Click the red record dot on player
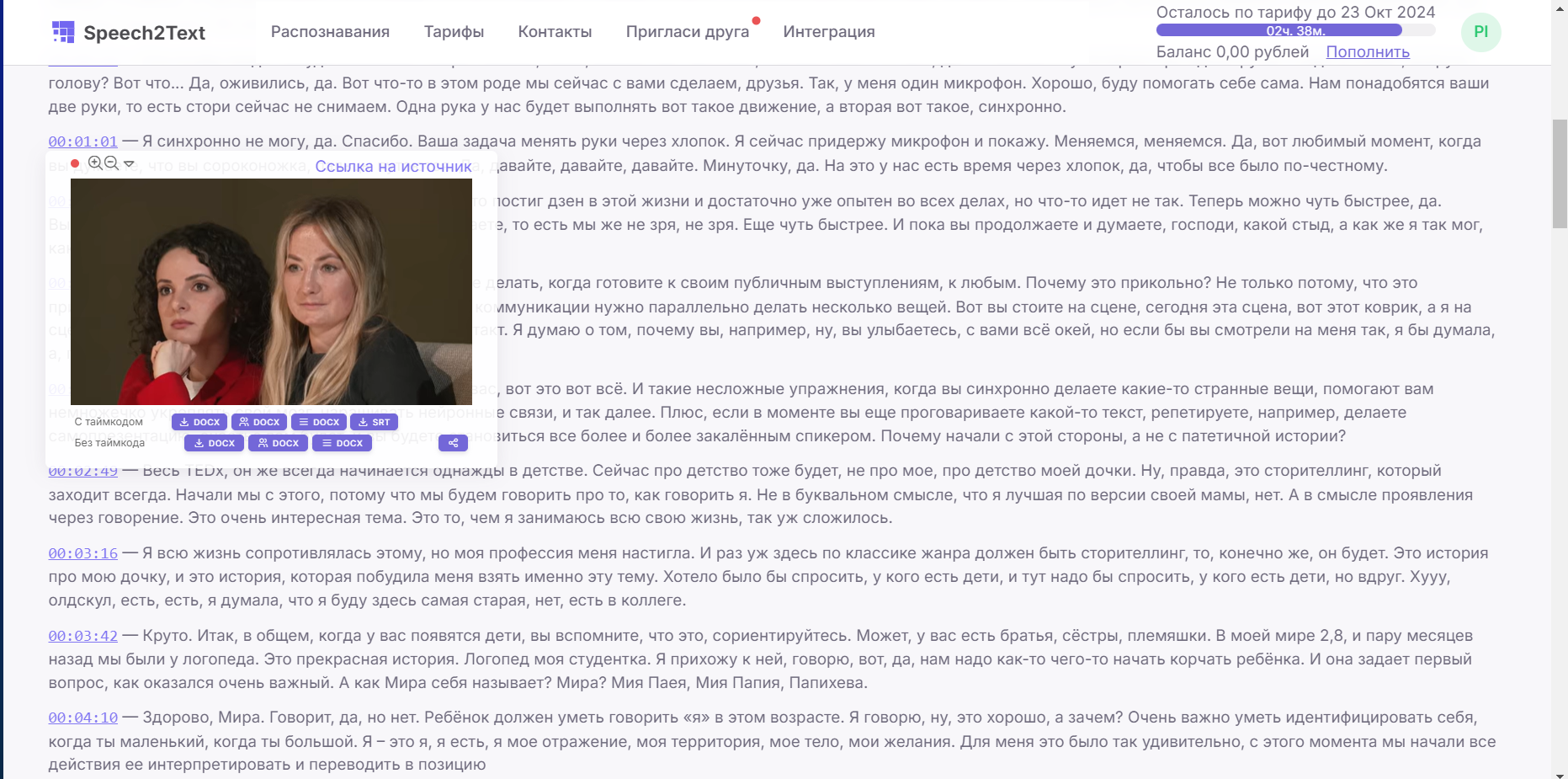Viewport: 1568px width, 779px height. tap(75, 163)
